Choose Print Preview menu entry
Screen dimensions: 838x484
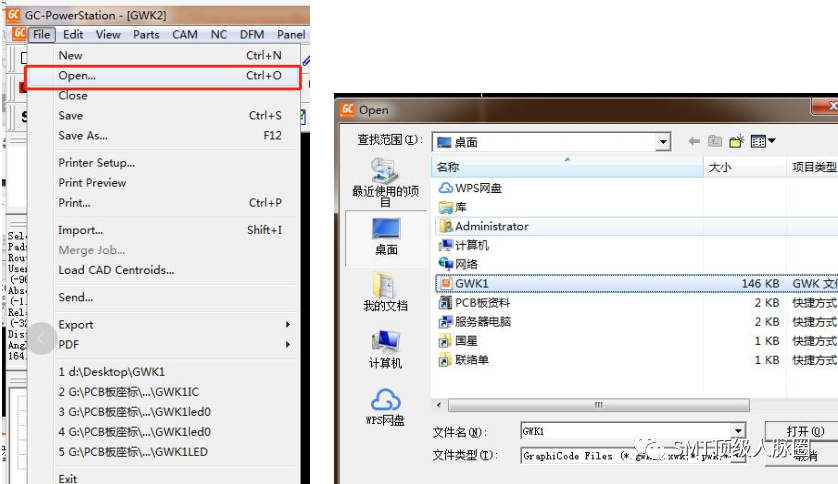point(163,183)
